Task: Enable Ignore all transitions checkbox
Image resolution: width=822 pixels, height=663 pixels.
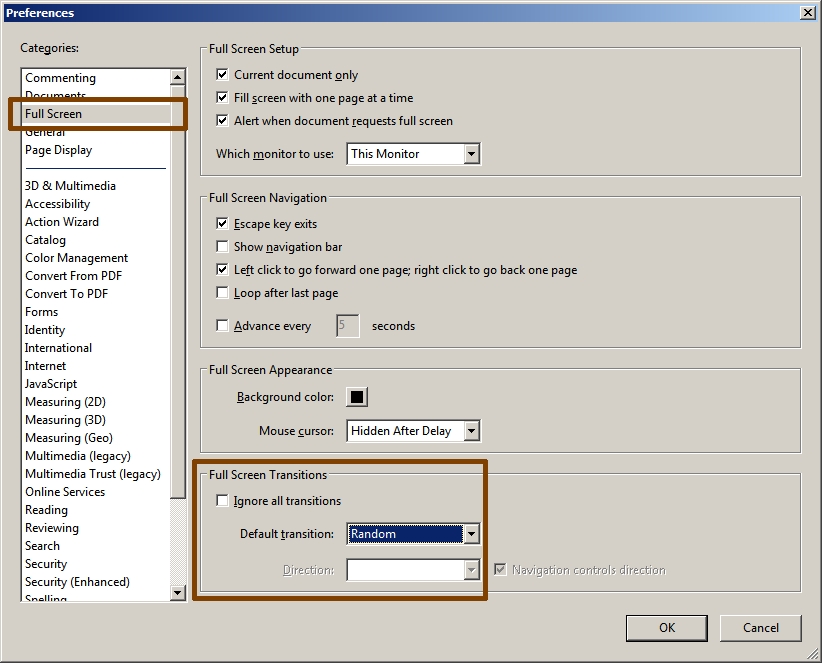Action: point(222,501)
